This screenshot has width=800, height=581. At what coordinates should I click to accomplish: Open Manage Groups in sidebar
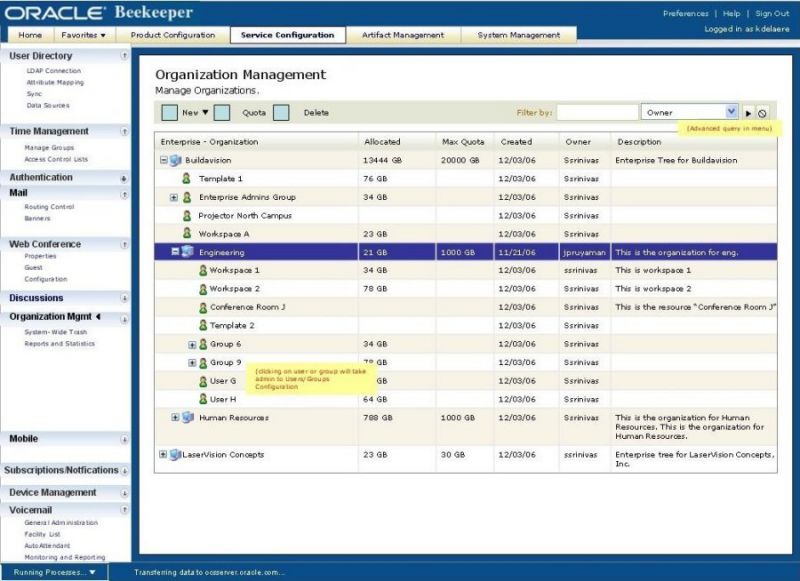click(x=49, y=148)
